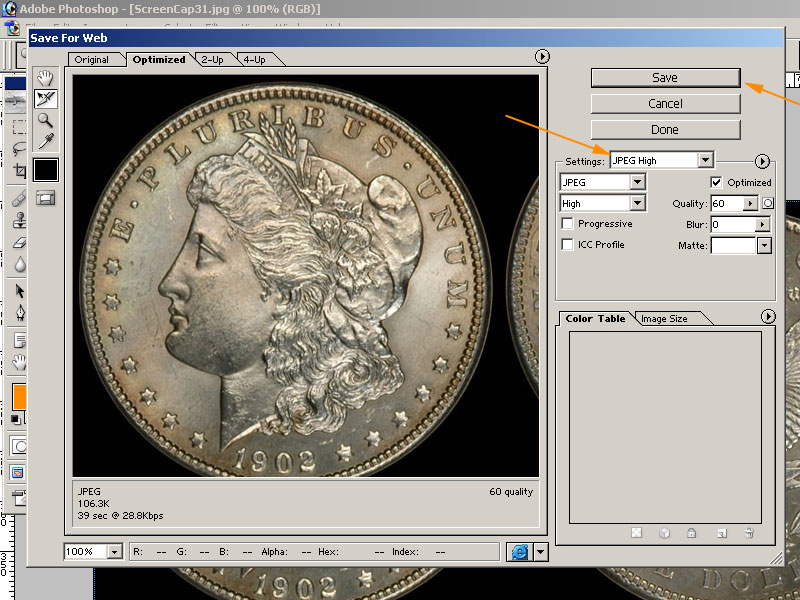Open the preview pane flyout menu arrow
Image resolution: width=800 pixels, height=600 pixels.
point(543,57)
